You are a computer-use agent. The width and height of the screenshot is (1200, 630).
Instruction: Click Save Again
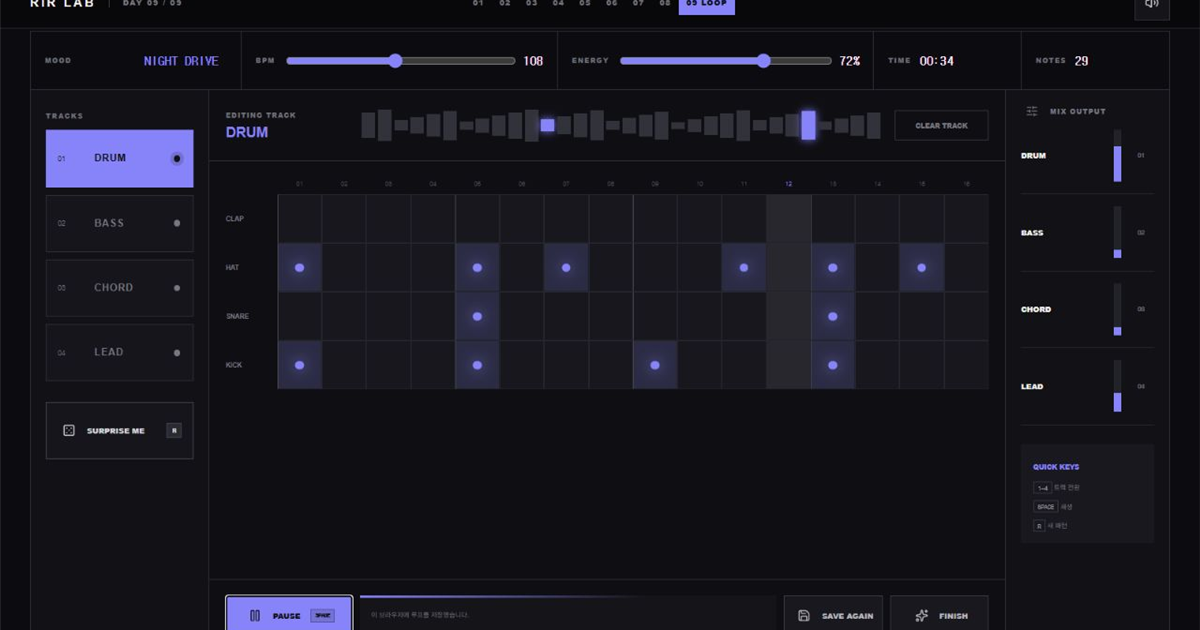(834, 614)
